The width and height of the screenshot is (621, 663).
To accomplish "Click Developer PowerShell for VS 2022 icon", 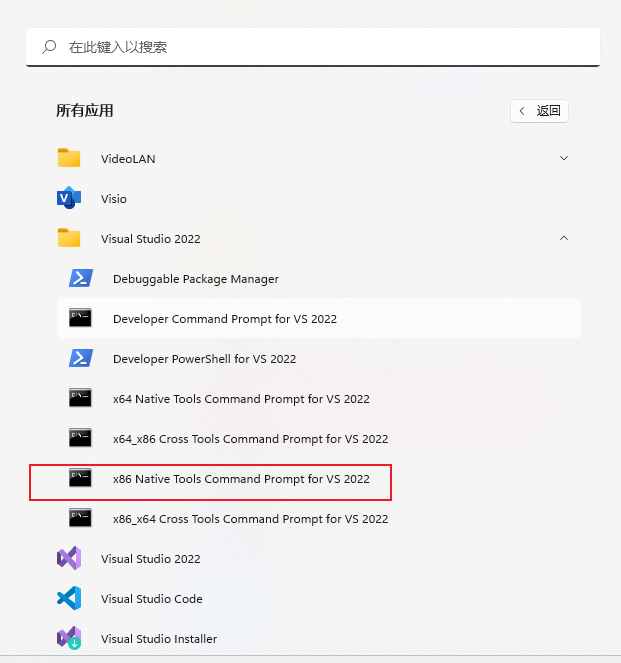I will pyautogui.click(x=81, y=358).
